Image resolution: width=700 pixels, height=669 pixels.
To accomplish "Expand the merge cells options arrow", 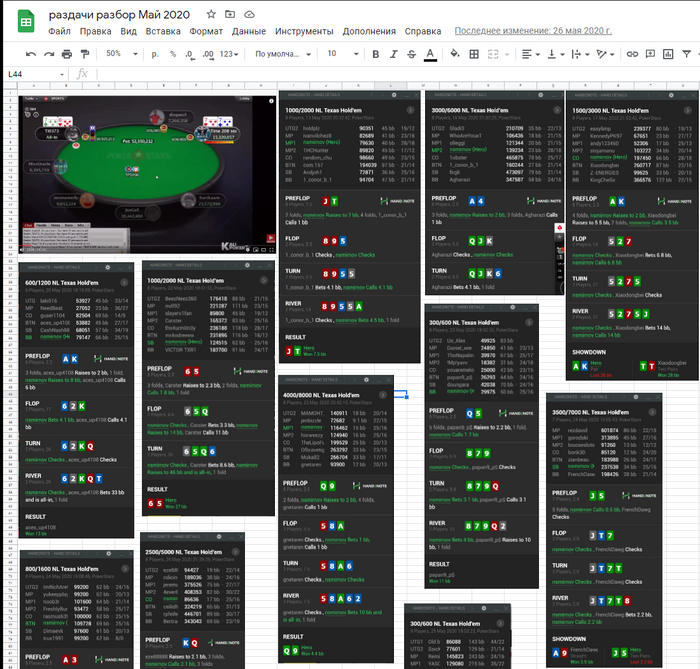I will click(x=507, y=54).
